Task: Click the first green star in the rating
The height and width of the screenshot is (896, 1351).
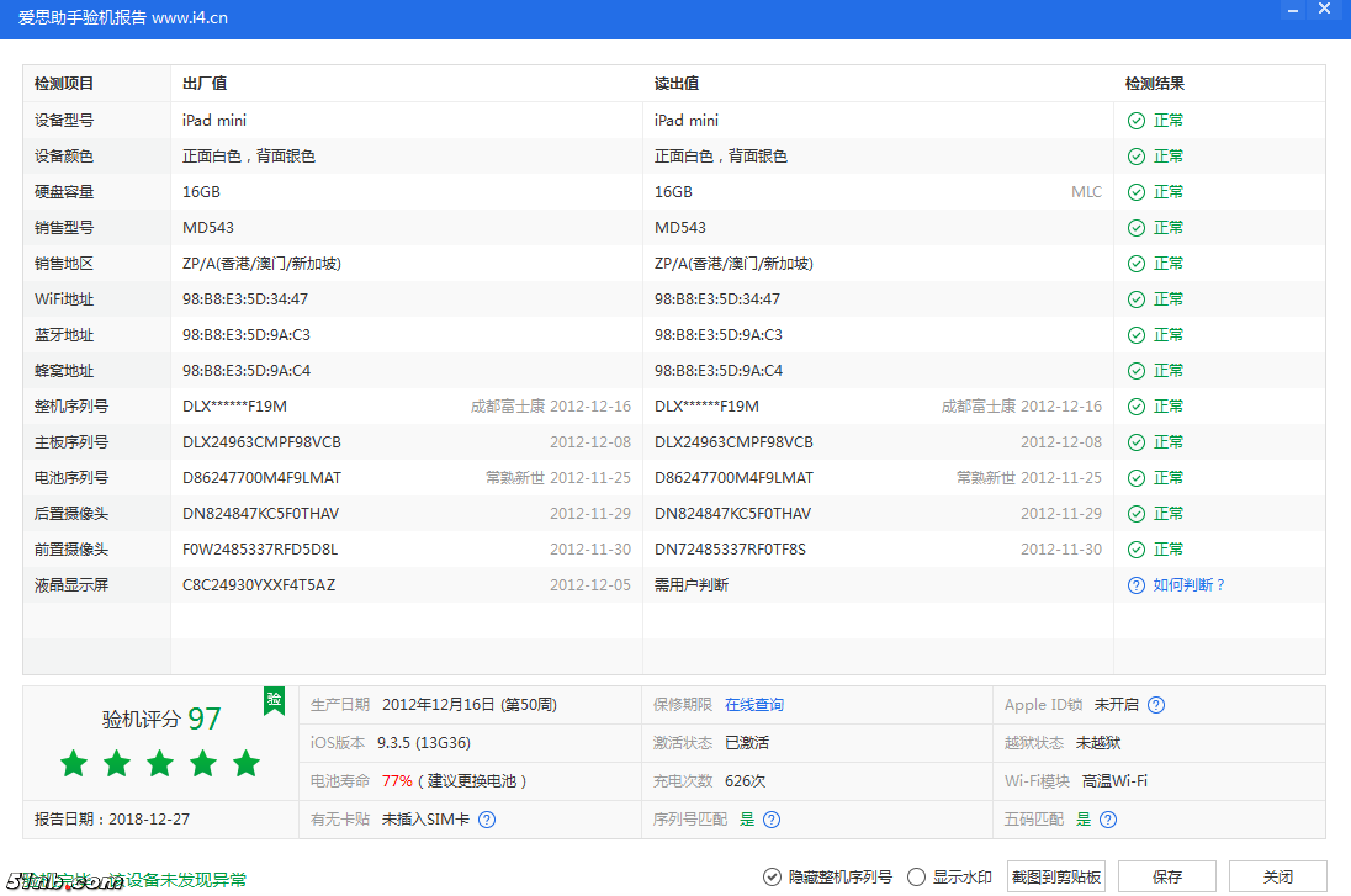Action: [x=73, y=764]
